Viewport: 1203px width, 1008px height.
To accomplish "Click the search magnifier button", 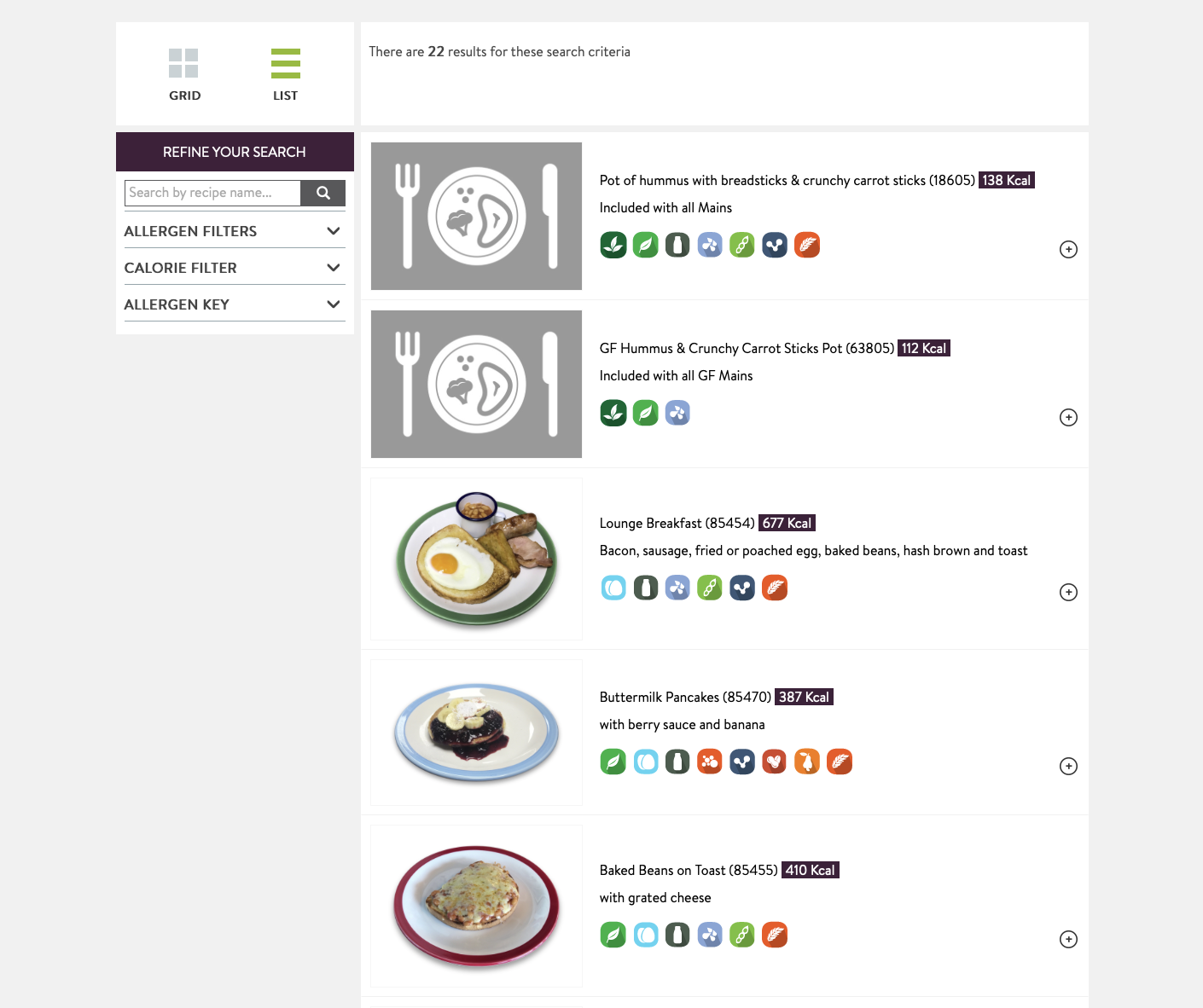I will point(323,193).
